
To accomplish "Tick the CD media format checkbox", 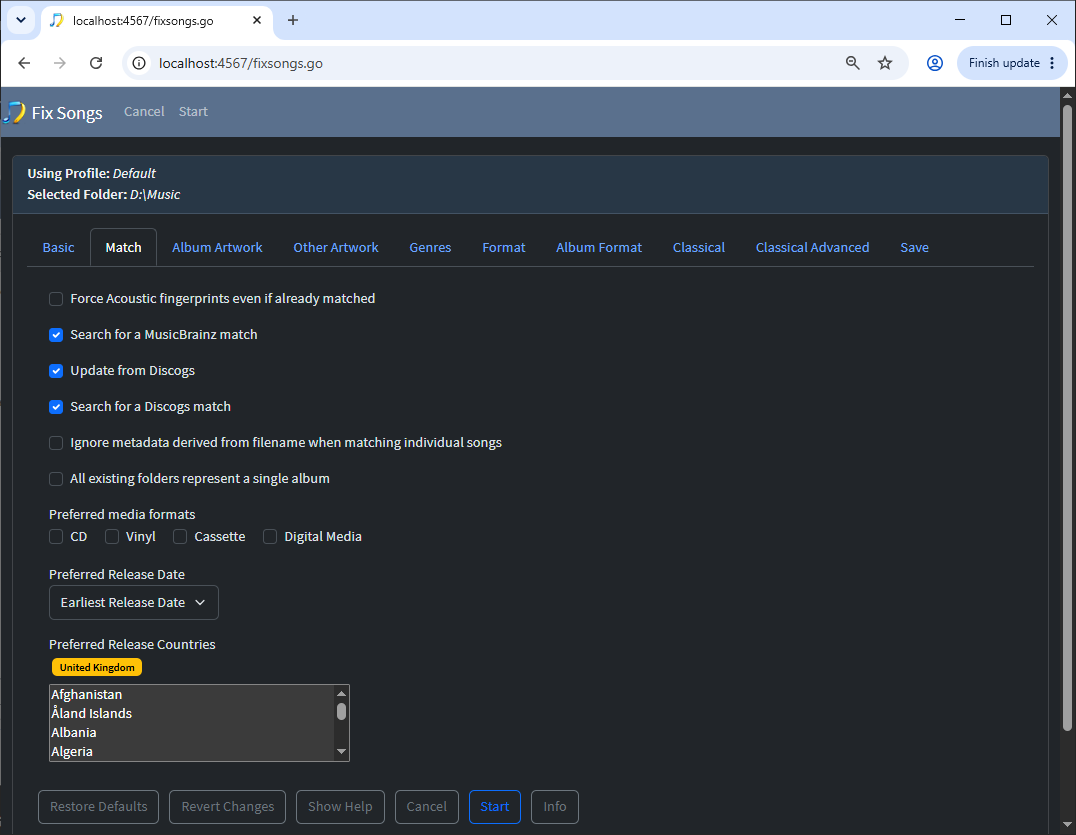I will [x=56, y=537].
